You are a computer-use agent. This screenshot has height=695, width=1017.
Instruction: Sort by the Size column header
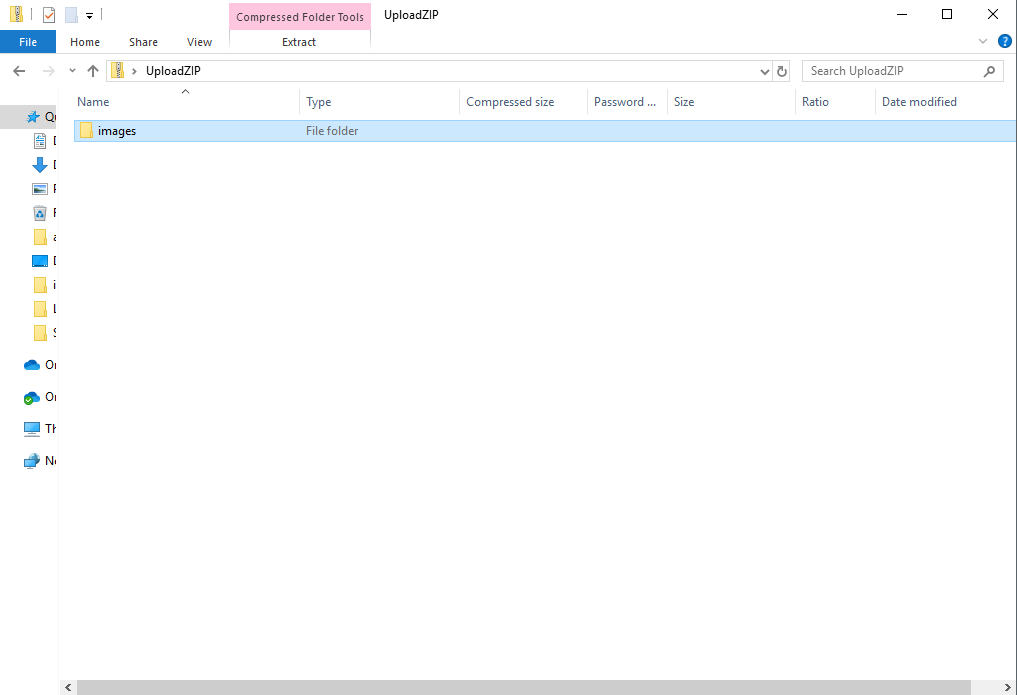click(x=731, y=102)
